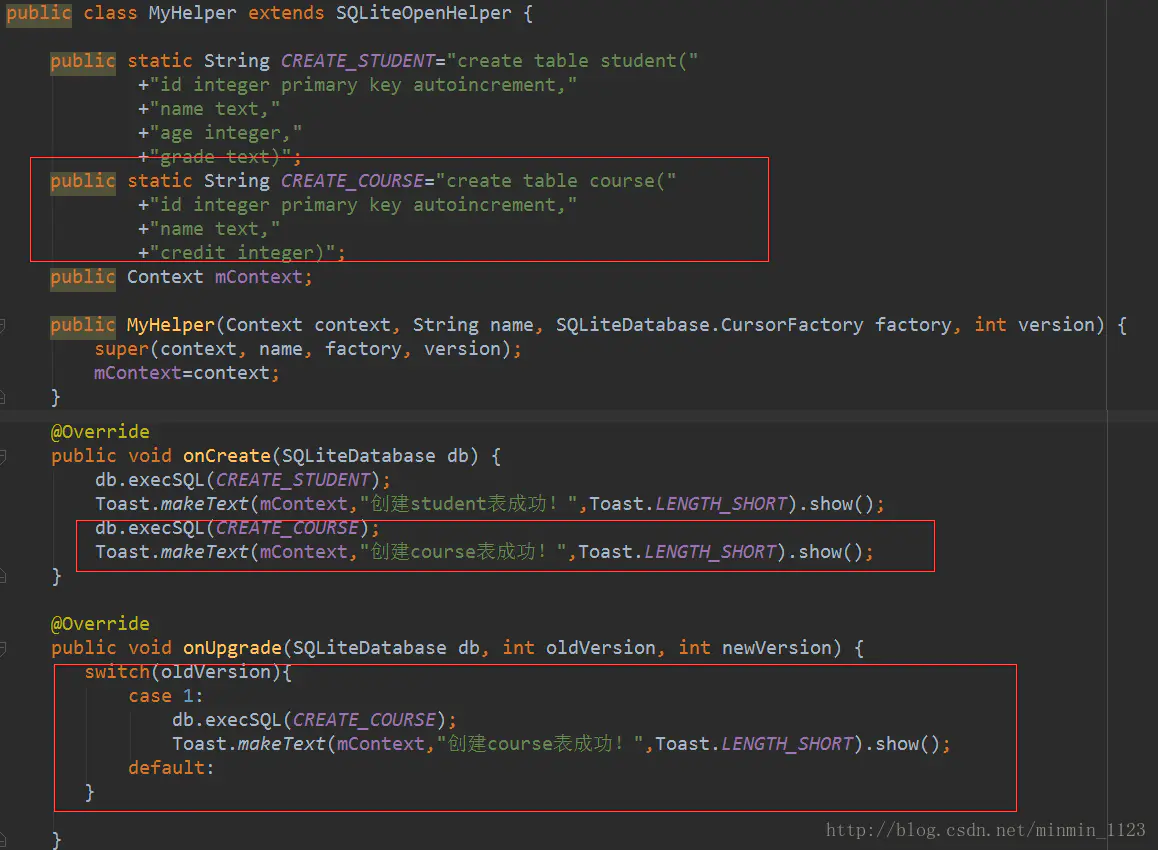Viewport: 1158px width, 850px height.
Task: Click the "credit integer)" string line
Action: (241, 253)
